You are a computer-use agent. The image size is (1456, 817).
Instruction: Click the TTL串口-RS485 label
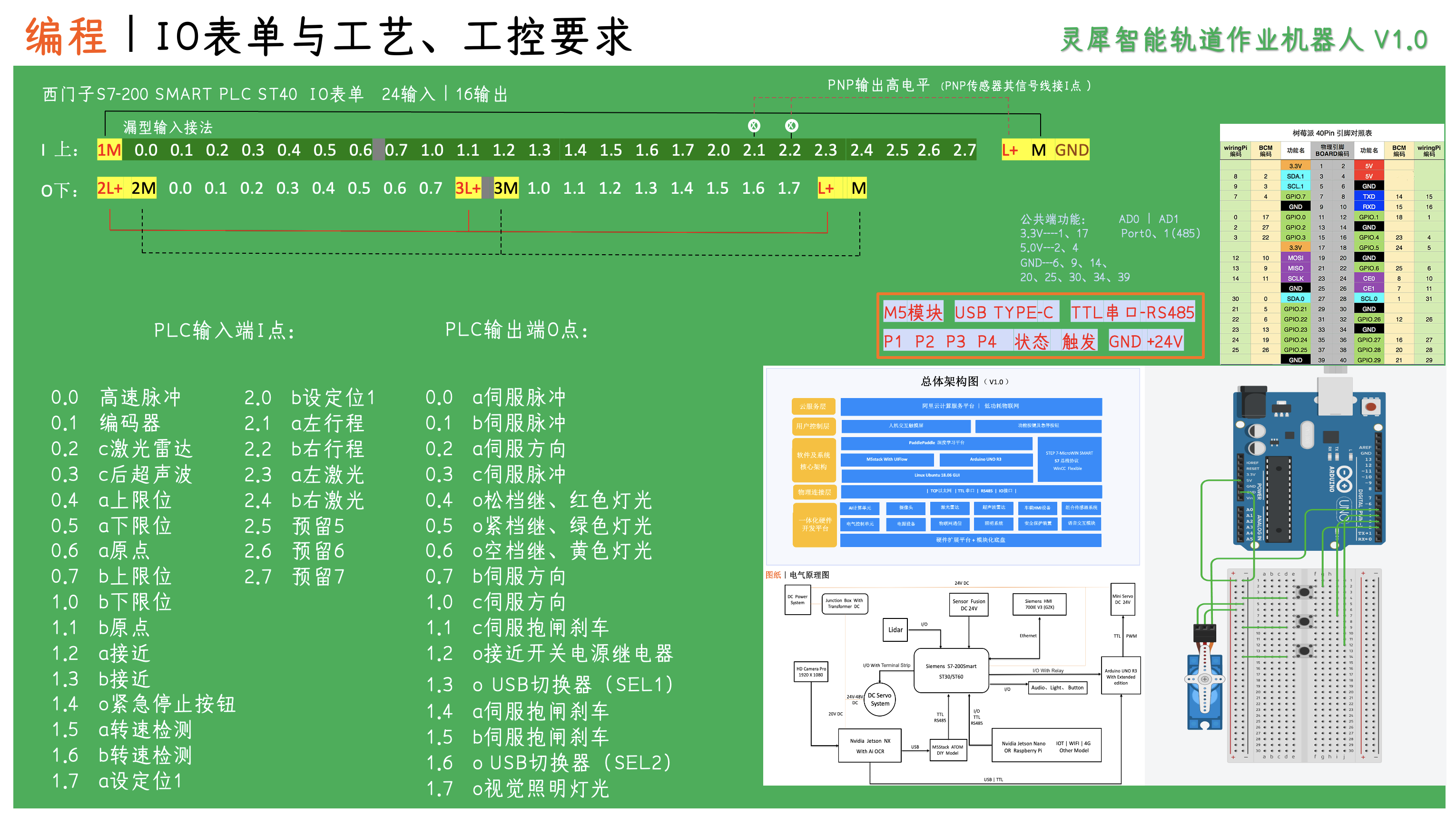1133,312
